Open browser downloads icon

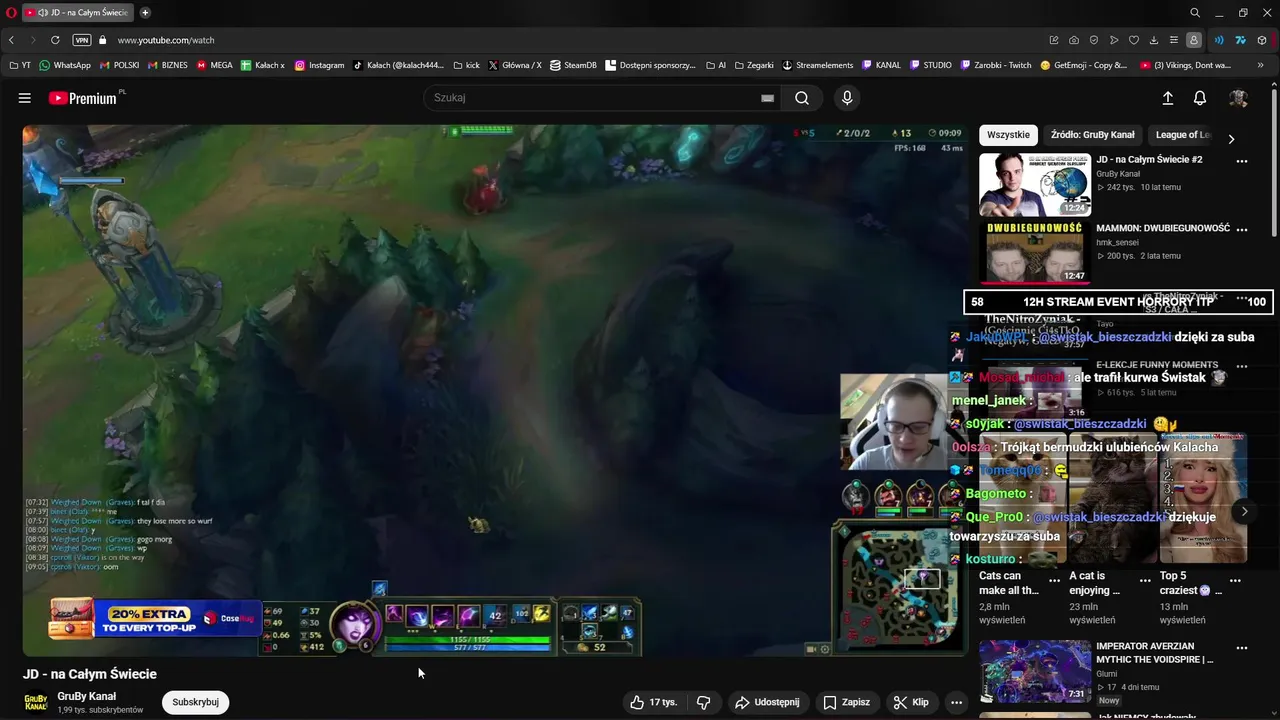[x=1154, y=40]
